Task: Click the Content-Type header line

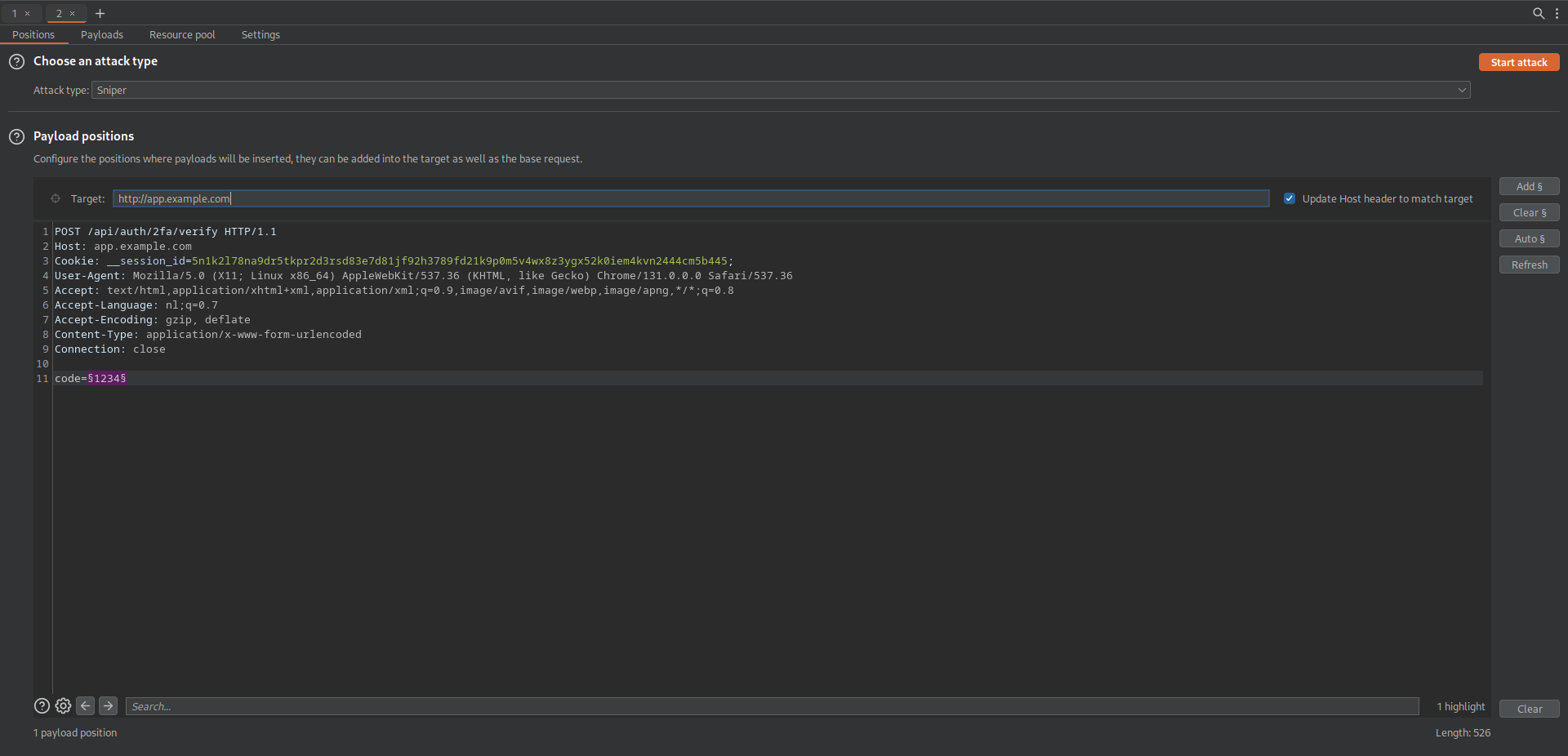Action: [208, 335]
